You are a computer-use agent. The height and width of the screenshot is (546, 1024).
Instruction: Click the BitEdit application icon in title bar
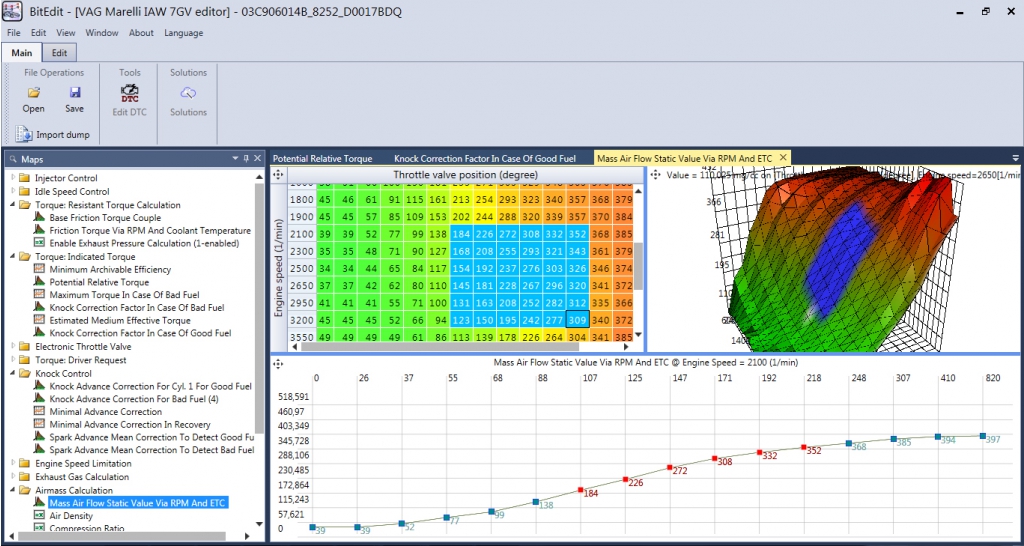13,12
